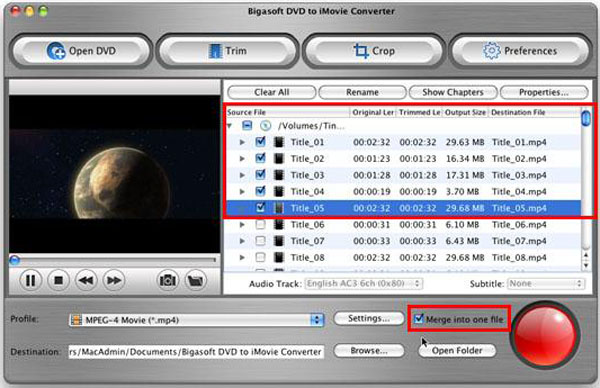This screenshot has height=388, width=600.
Task: Click the Source File column header
Action: [288, 112]
